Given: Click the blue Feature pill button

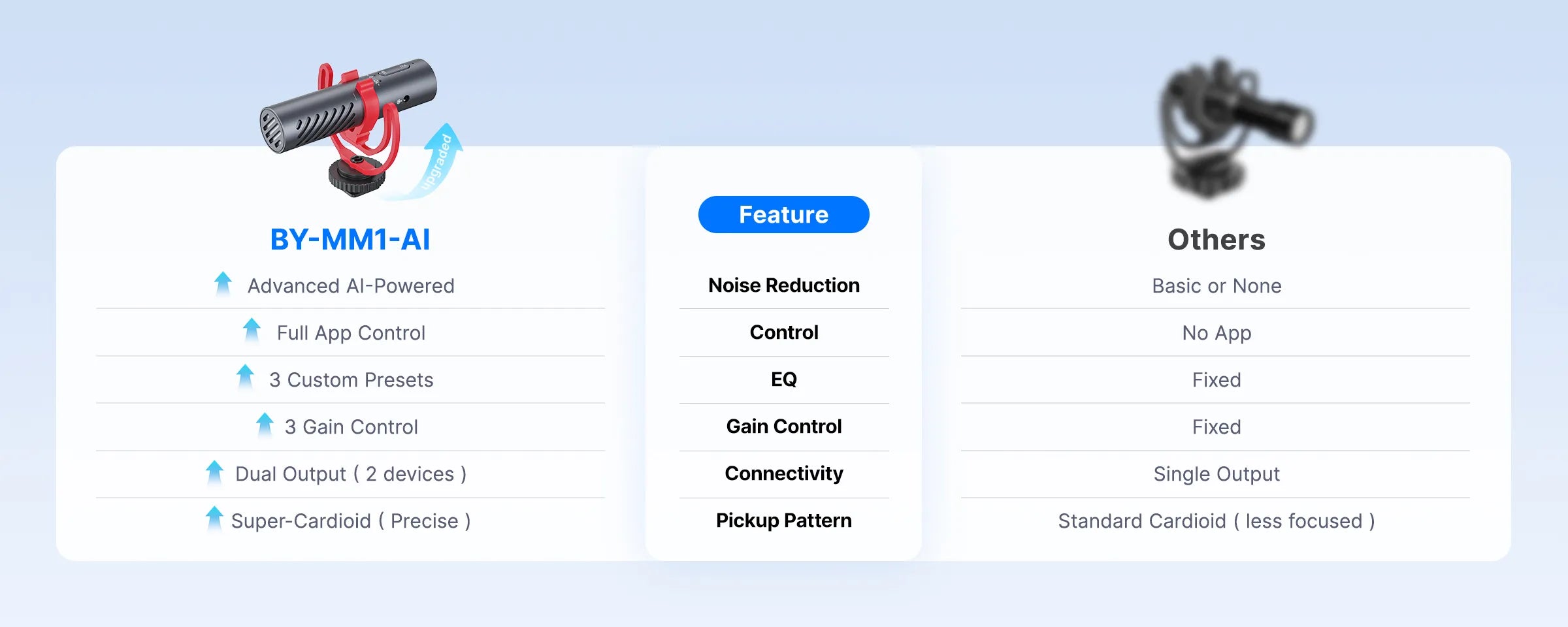Looking at the screenshot, I should [783, 215].
